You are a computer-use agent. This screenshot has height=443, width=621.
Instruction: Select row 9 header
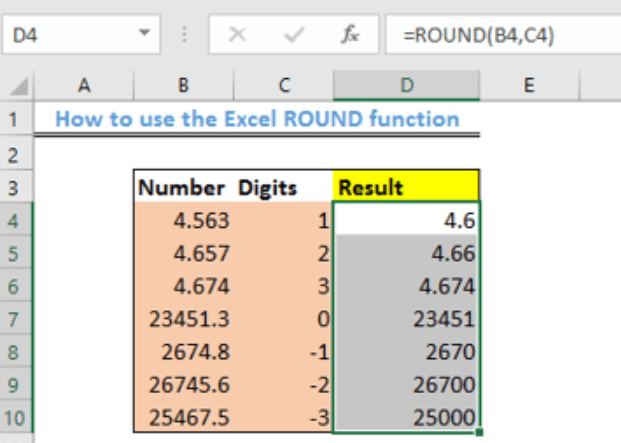point(17,384)
